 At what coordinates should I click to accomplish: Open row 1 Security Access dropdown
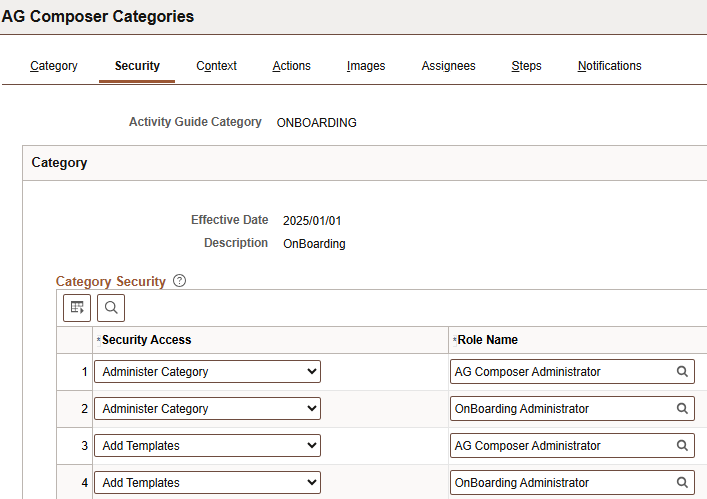(207, 371)
